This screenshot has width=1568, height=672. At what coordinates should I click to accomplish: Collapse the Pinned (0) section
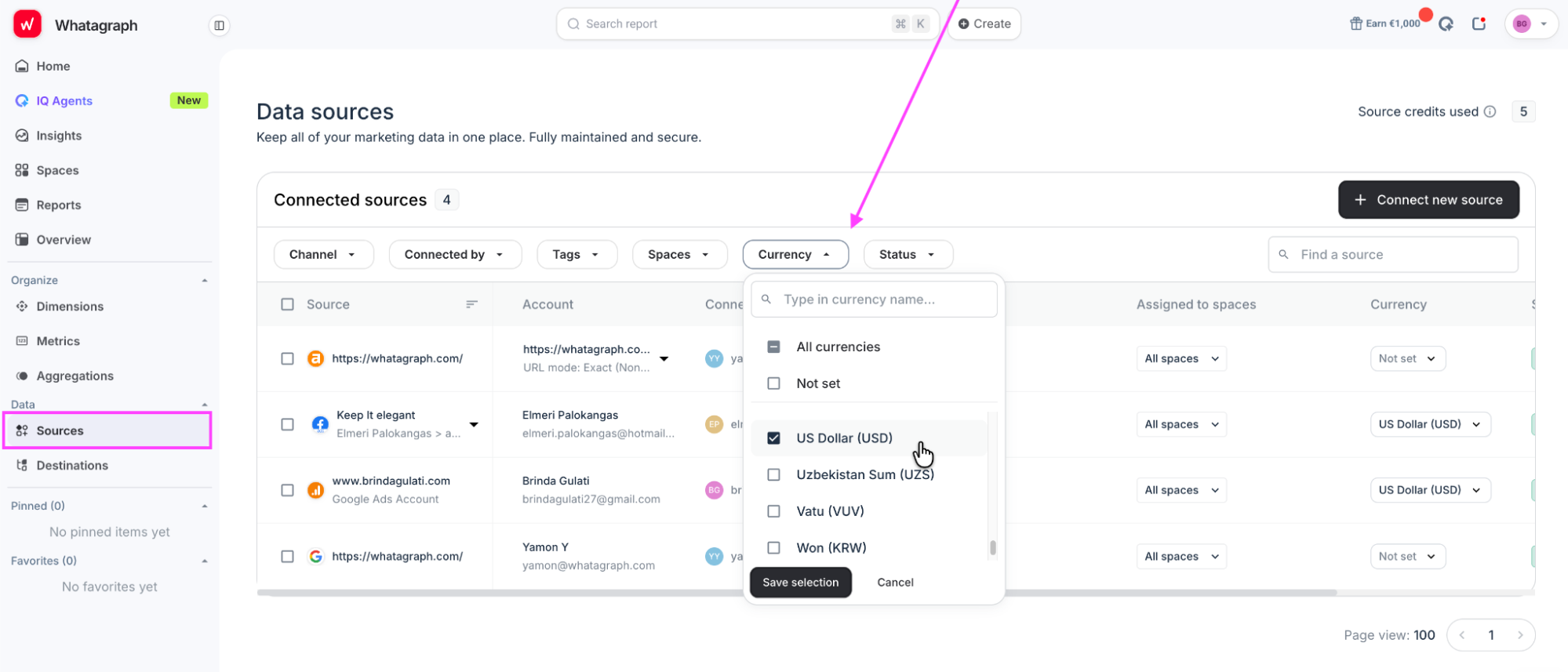205,506
